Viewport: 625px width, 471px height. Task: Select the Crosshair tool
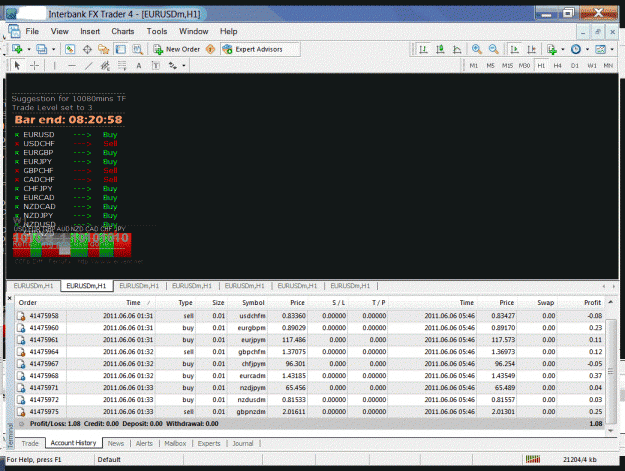pyautogui.click(x=35, y=66)
